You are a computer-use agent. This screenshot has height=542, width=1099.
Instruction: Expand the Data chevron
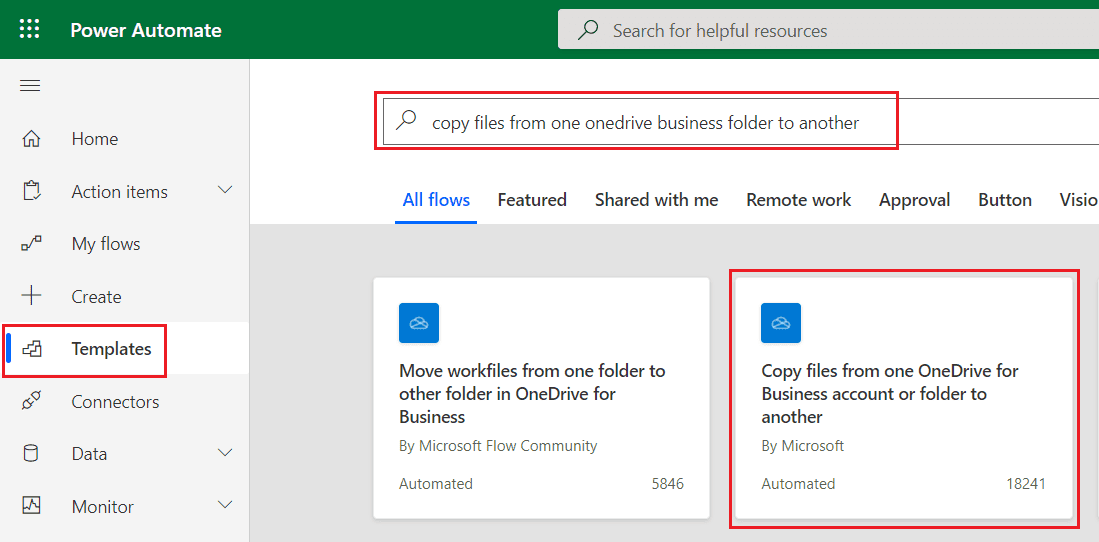tap(225, 453)
